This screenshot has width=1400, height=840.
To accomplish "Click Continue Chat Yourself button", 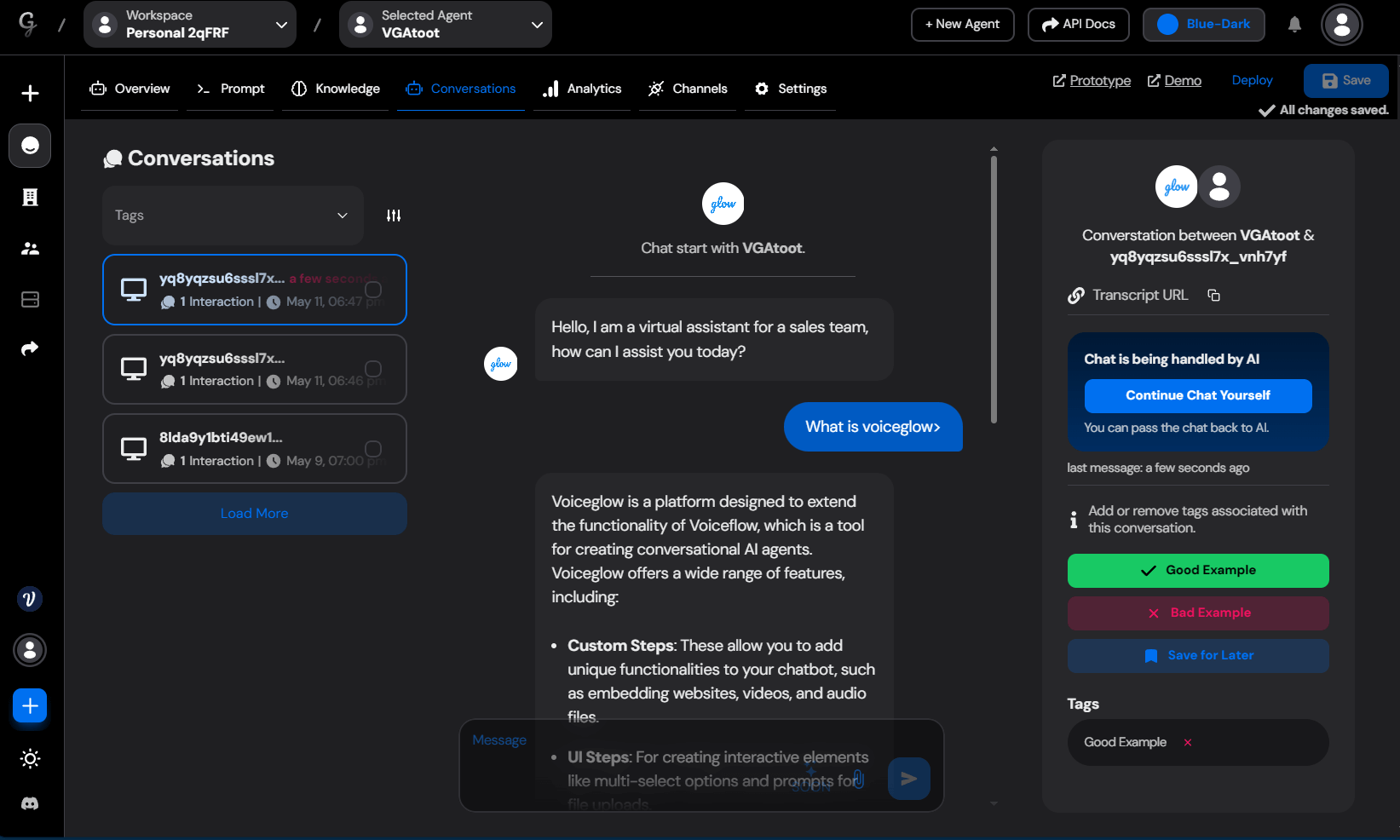I will [x=1198, y=395].
